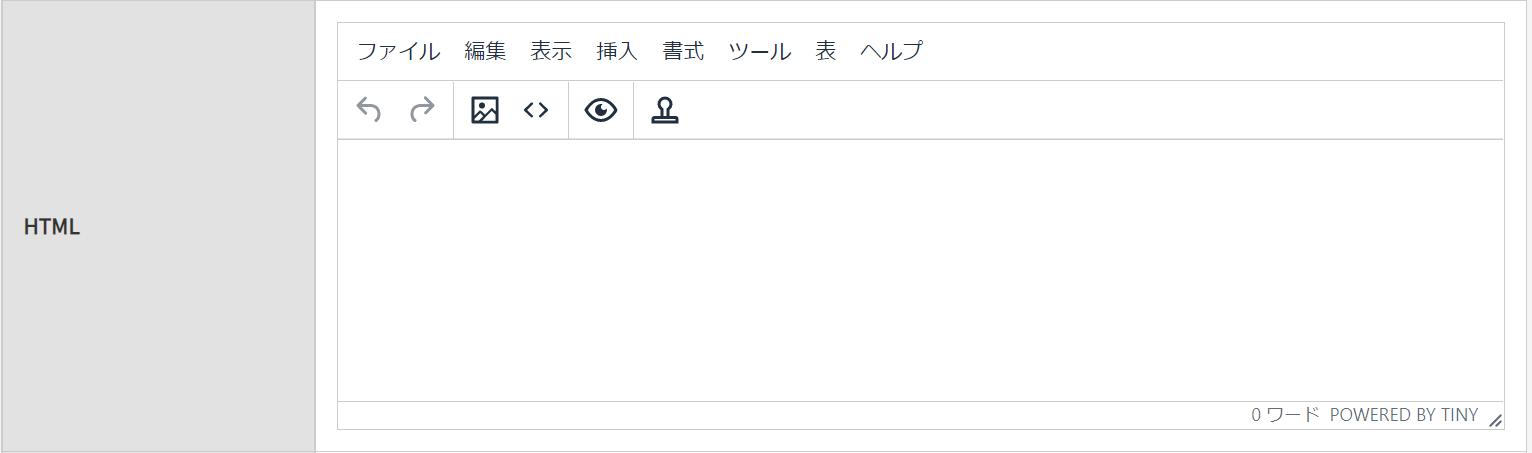Follow the POWERED BY TINY link
Image resolution: width=1532 pixels, height=453 pixels.
(x=1404, y=415)
